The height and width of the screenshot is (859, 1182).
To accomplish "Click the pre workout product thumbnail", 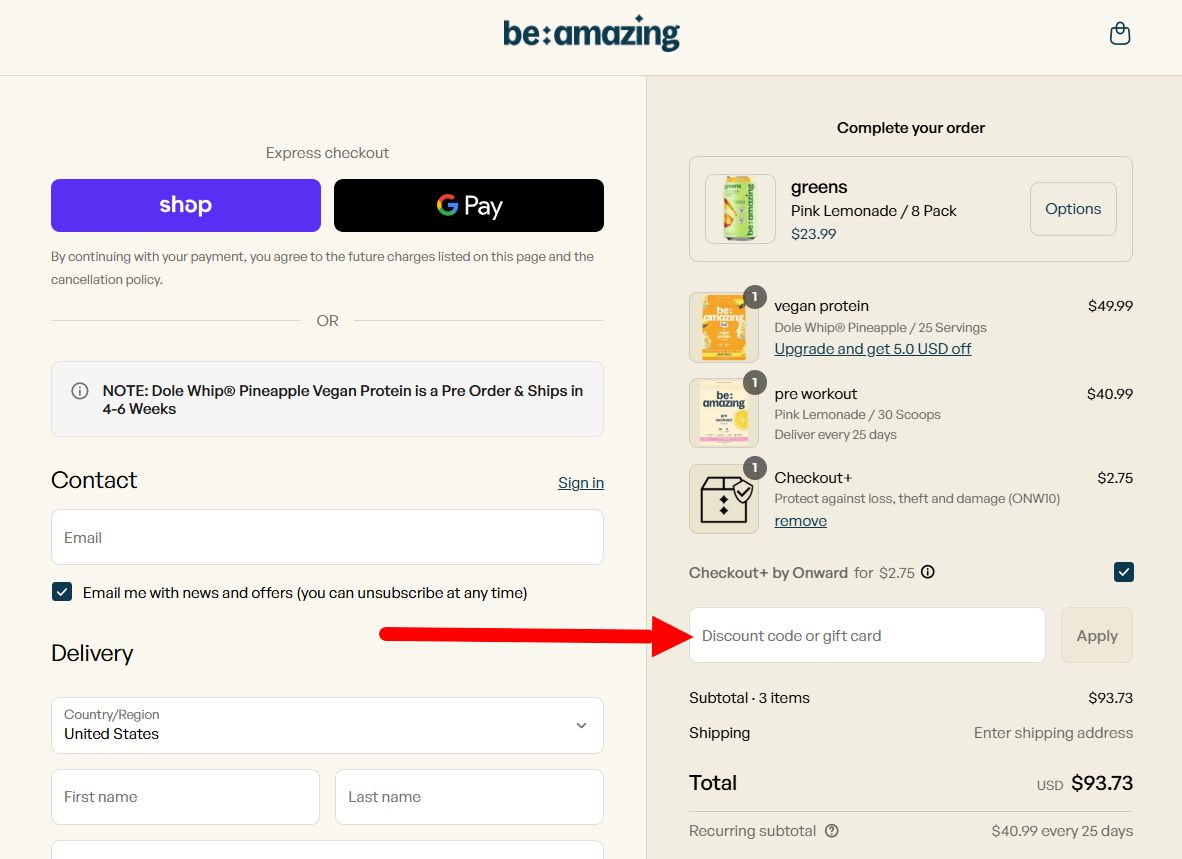I will click(x=724, y=413).
